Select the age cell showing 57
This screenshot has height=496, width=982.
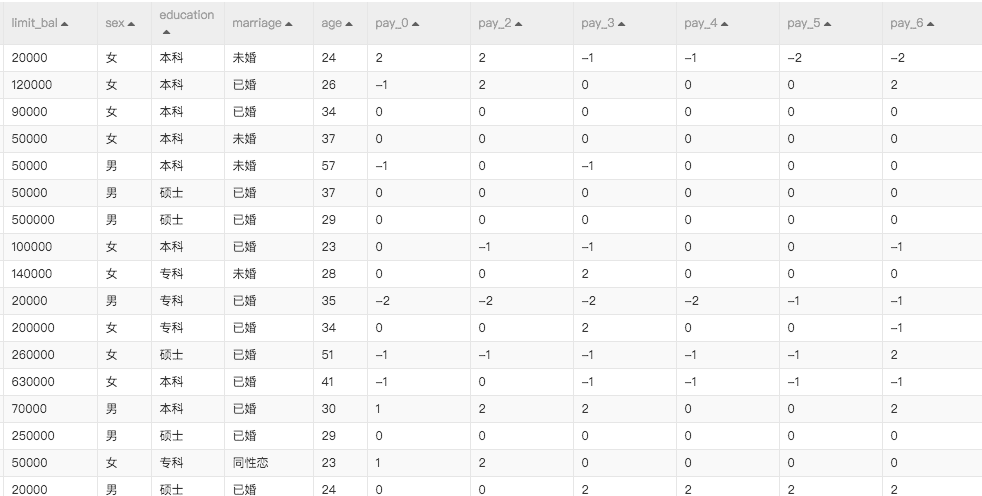(329, 166)
